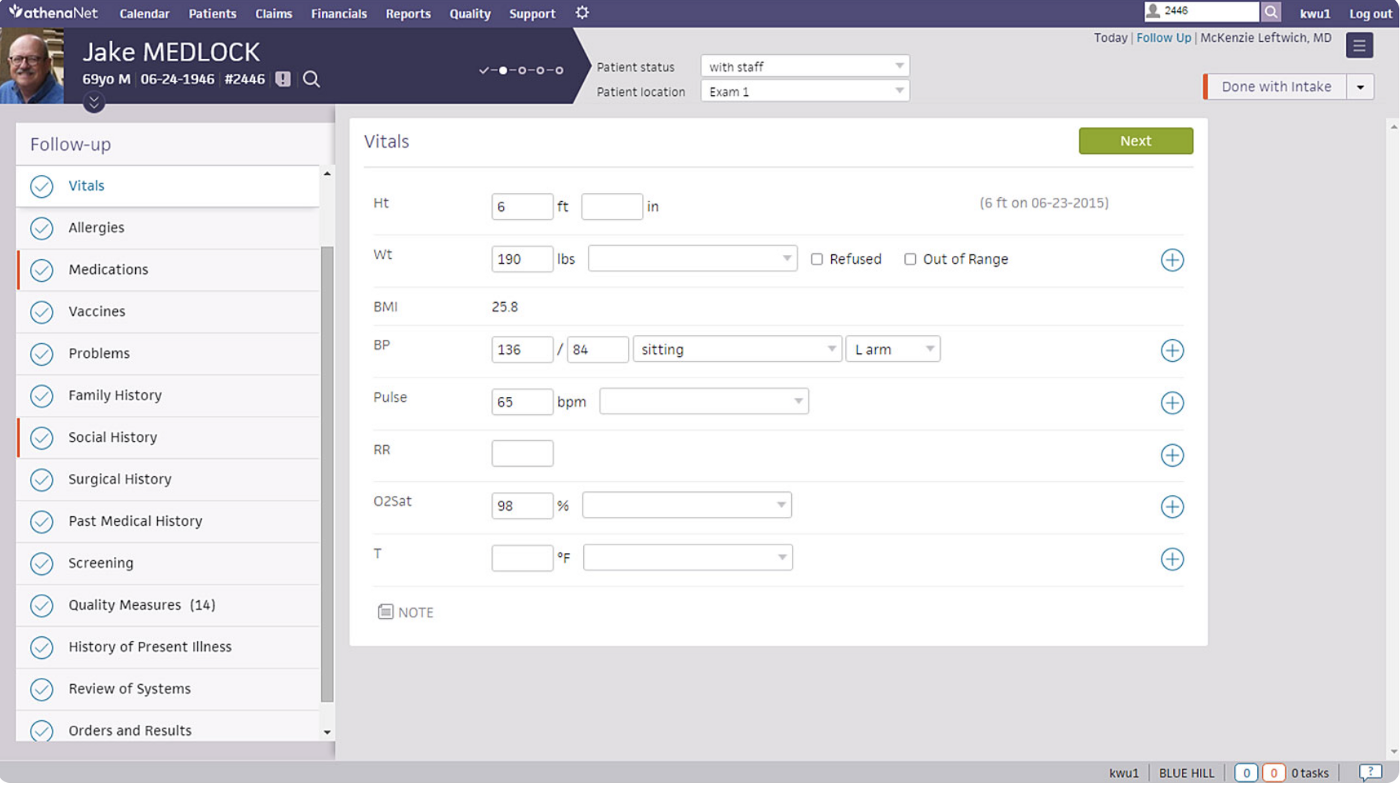Click the NOTE icon under vitals
1400x786 pixels.
385,612
